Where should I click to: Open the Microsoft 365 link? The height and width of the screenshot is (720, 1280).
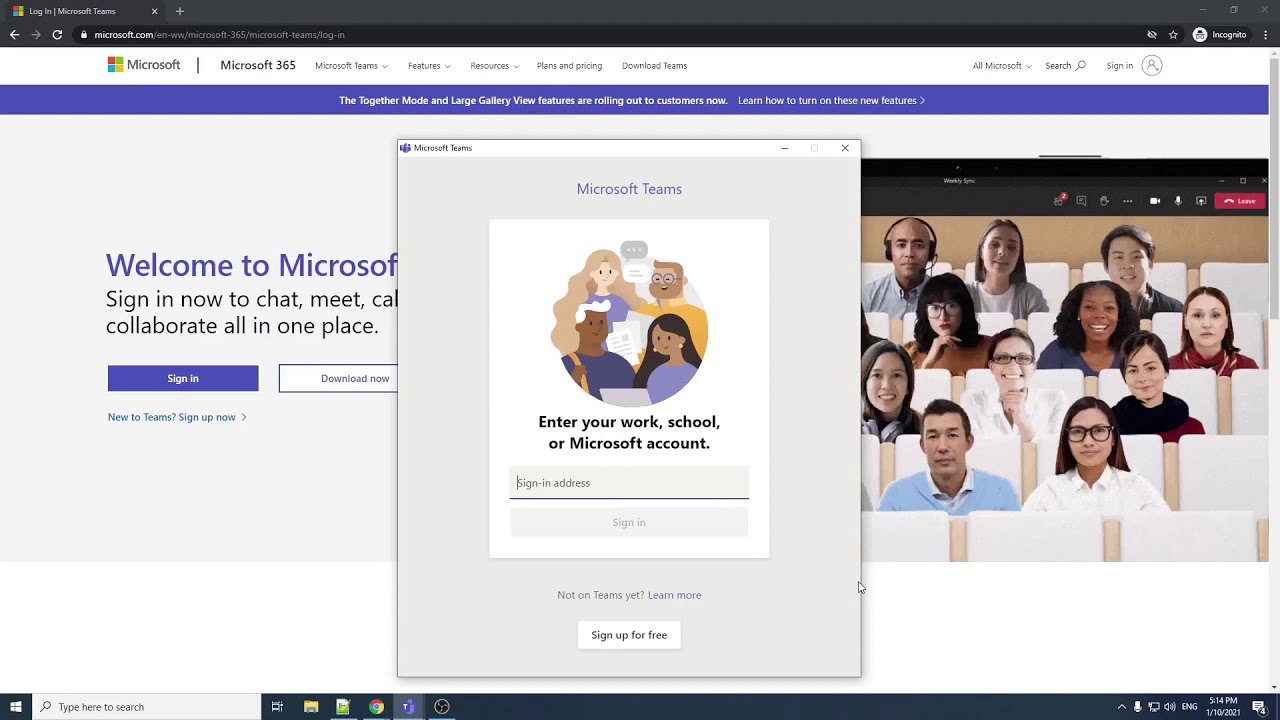click(x=258, y=65)
